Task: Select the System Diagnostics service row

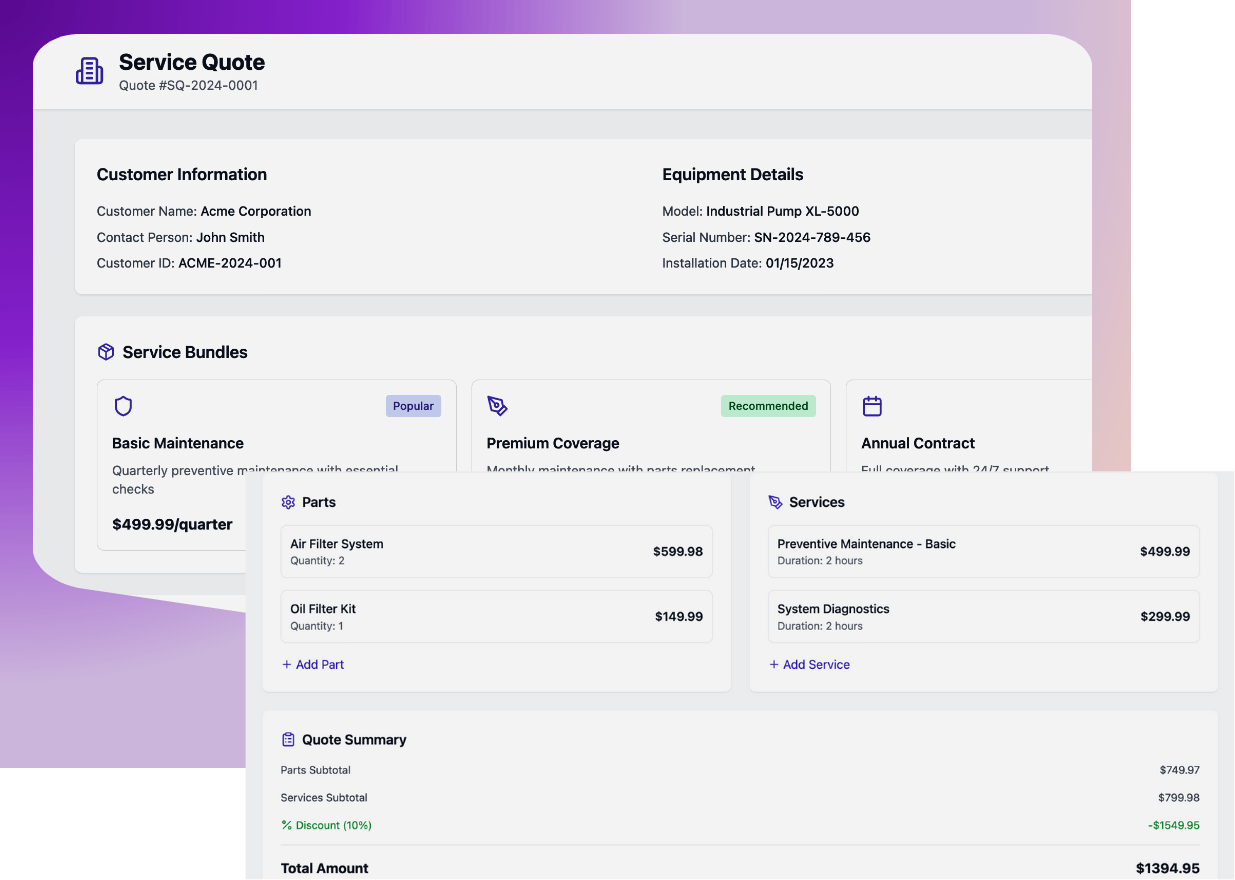Action: (x=984, y=617)
